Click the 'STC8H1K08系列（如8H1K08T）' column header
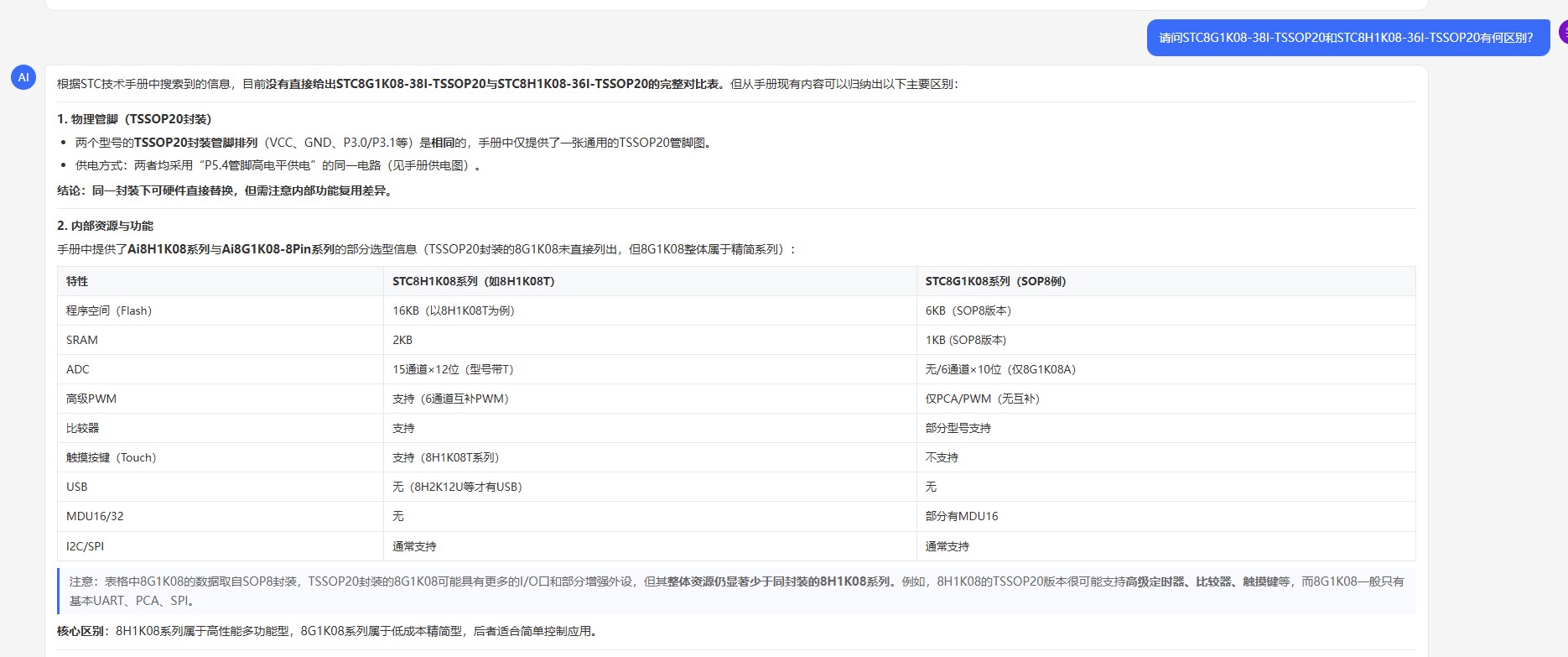Viewport: 1568px width, 657px height. coord(650,281)
